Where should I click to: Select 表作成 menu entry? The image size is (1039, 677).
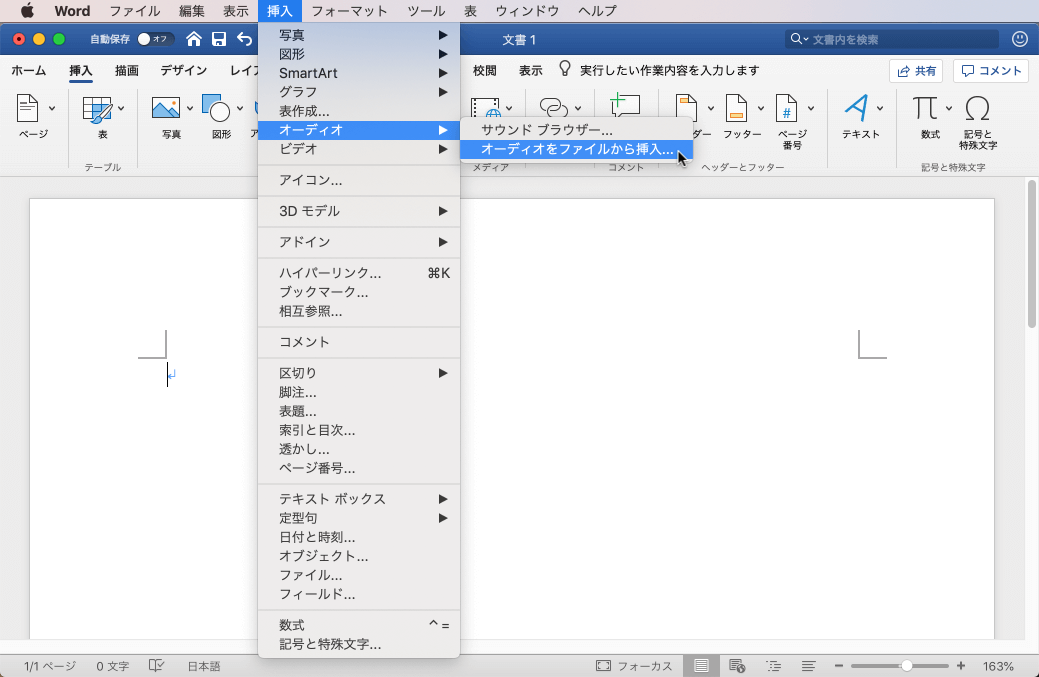358,111
